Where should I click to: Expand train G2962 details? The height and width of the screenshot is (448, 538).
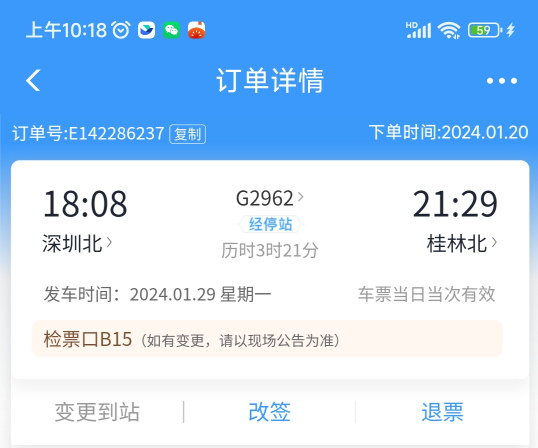pyautogui.click(x=270, y=198)
